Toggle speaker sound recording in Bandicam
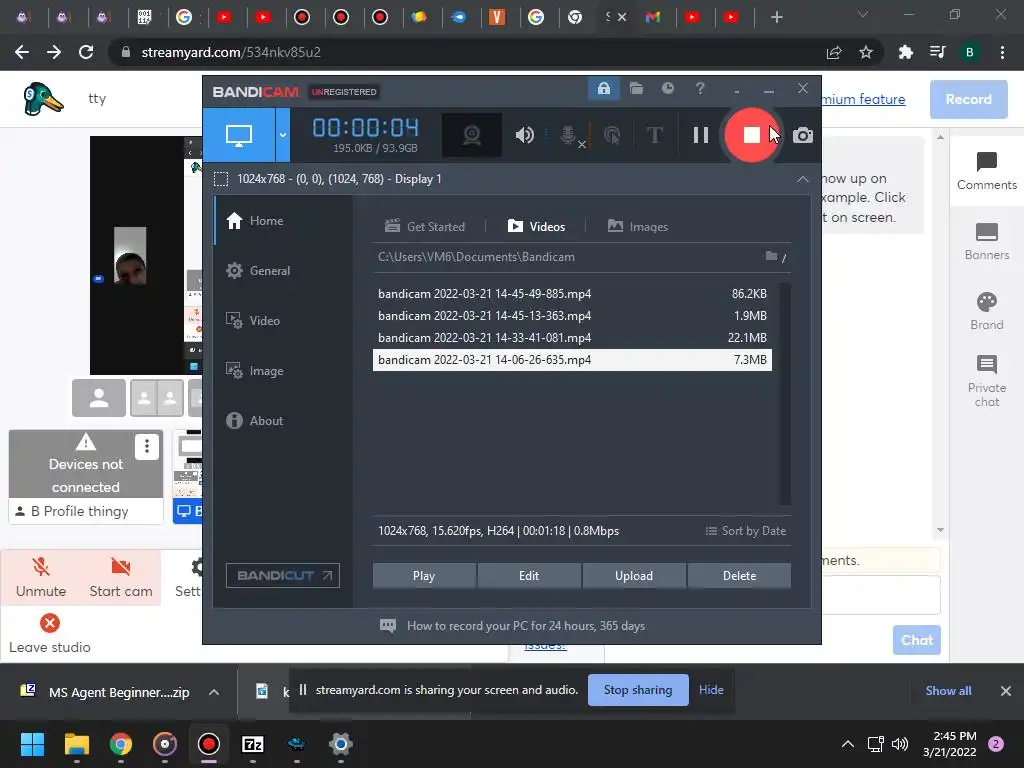The height and width of the screenshot is (768, 1024). (x=524, y=135)
